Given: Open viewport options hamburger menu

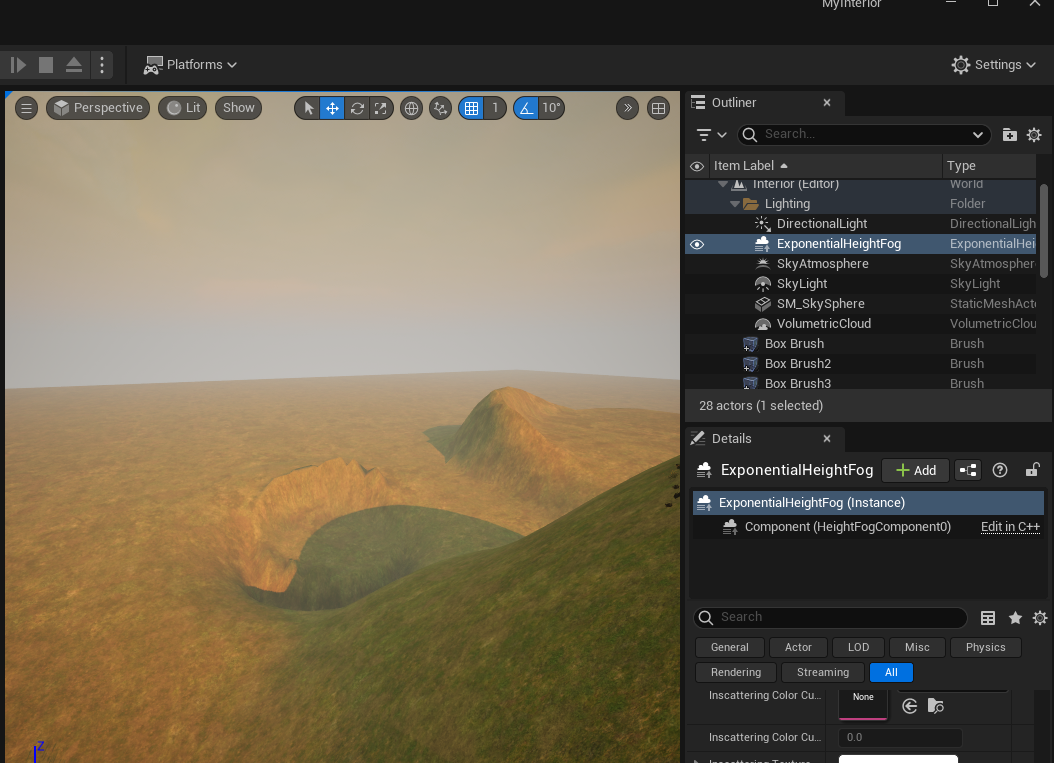Looking at the screenshot, I should [x=26, y=108].
